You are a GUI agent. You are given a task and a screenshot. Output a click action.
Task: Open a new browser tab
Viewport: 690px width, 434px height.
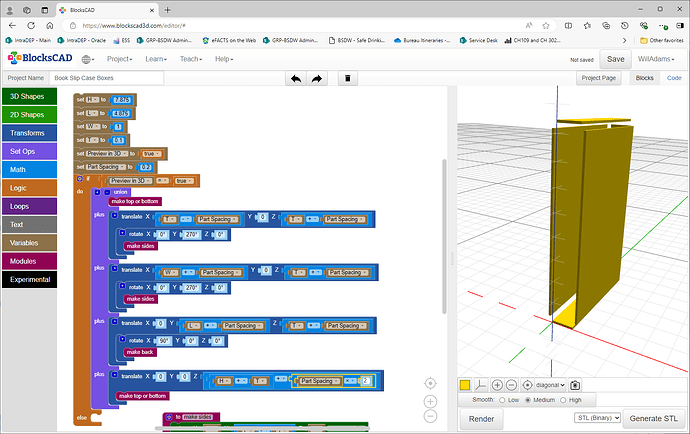tap(168, 10)
